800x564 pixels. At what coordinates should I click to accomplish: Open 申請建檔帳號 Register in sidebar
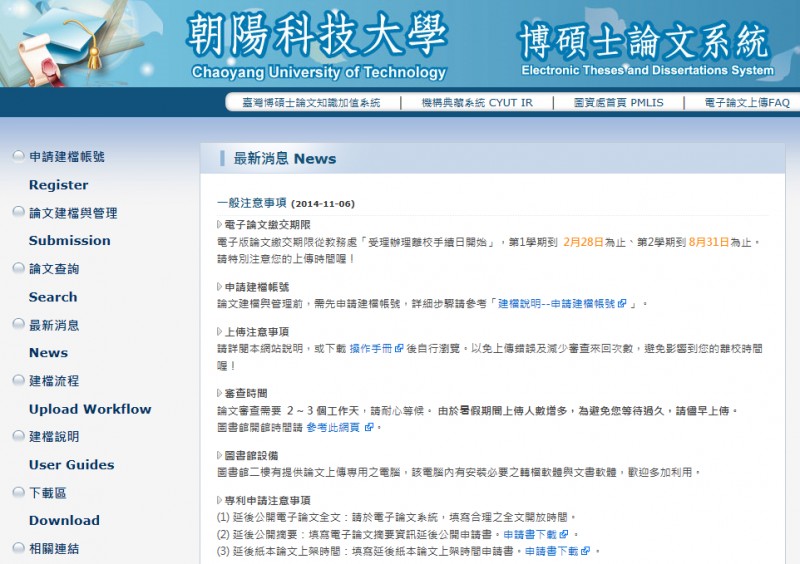(x=67, y=170)
